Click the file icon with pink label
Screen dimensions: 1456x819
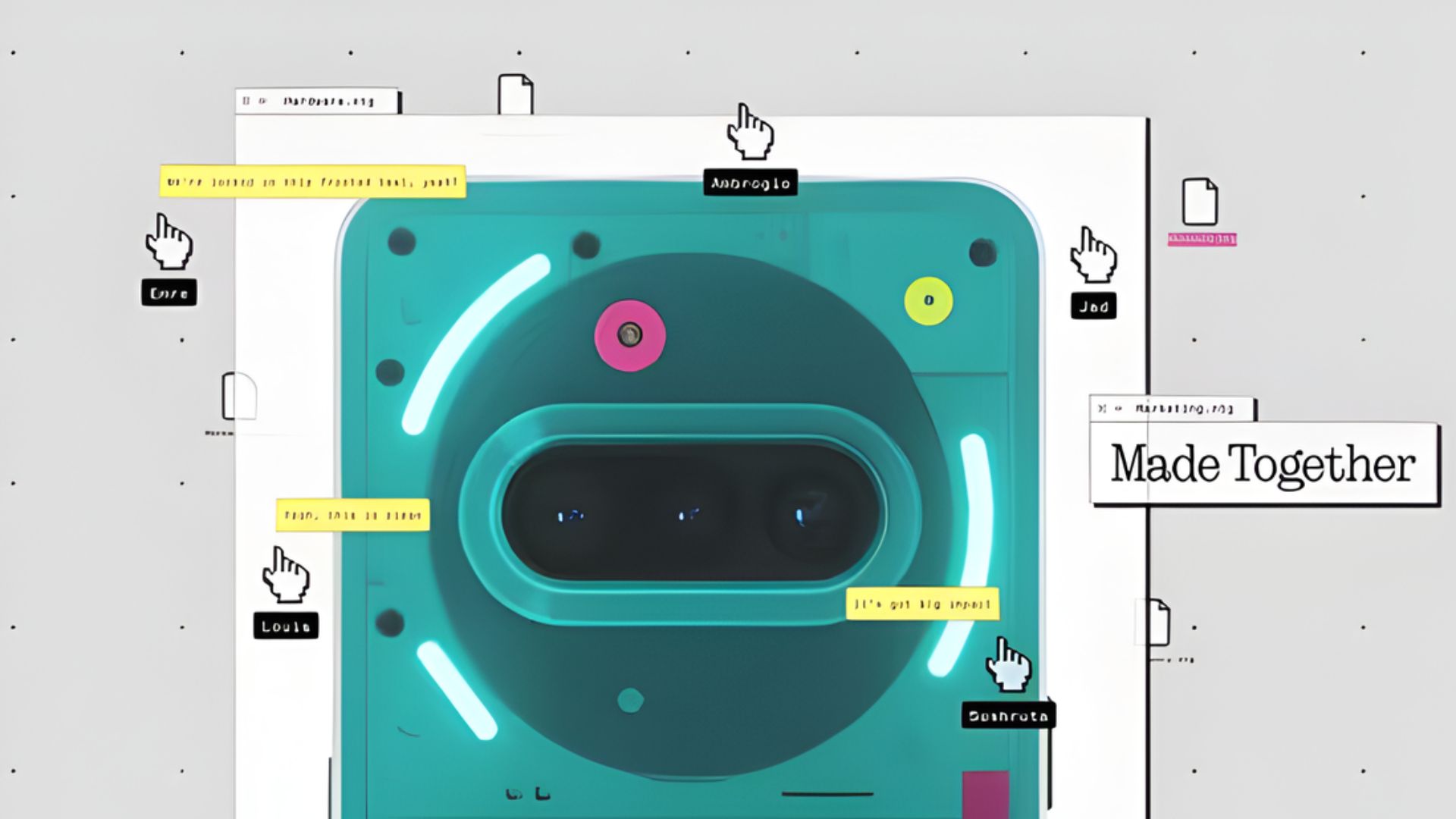pos(1200,202)
